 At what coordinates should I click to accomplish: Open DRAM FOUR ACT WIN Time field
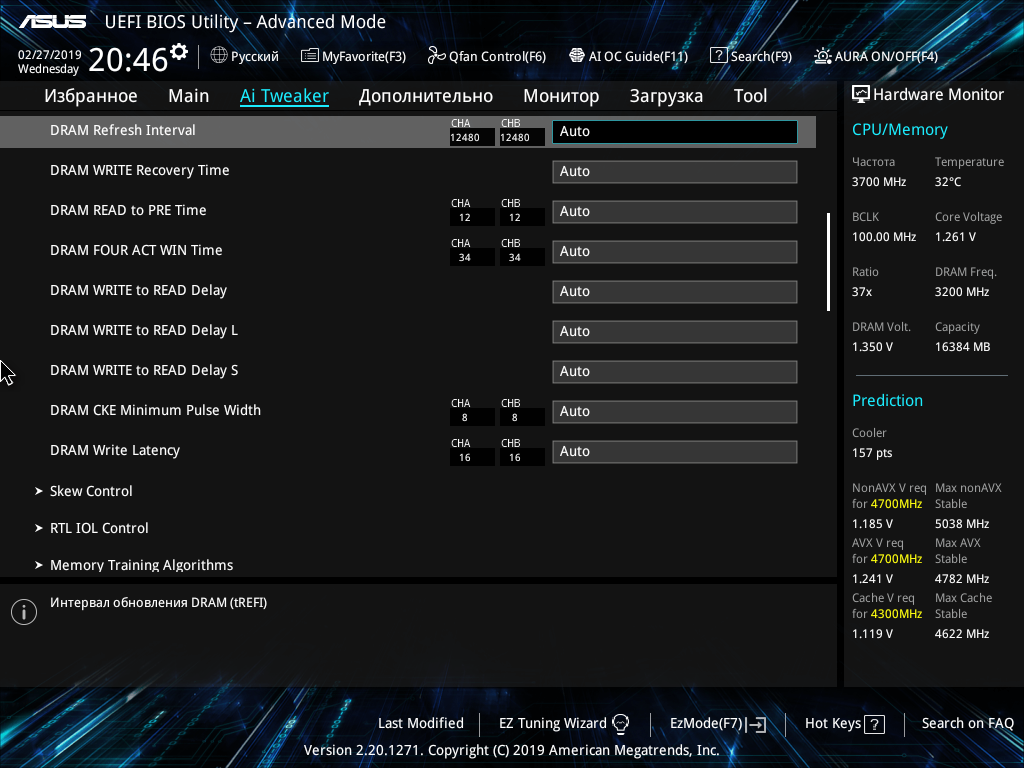pos(675,251)
